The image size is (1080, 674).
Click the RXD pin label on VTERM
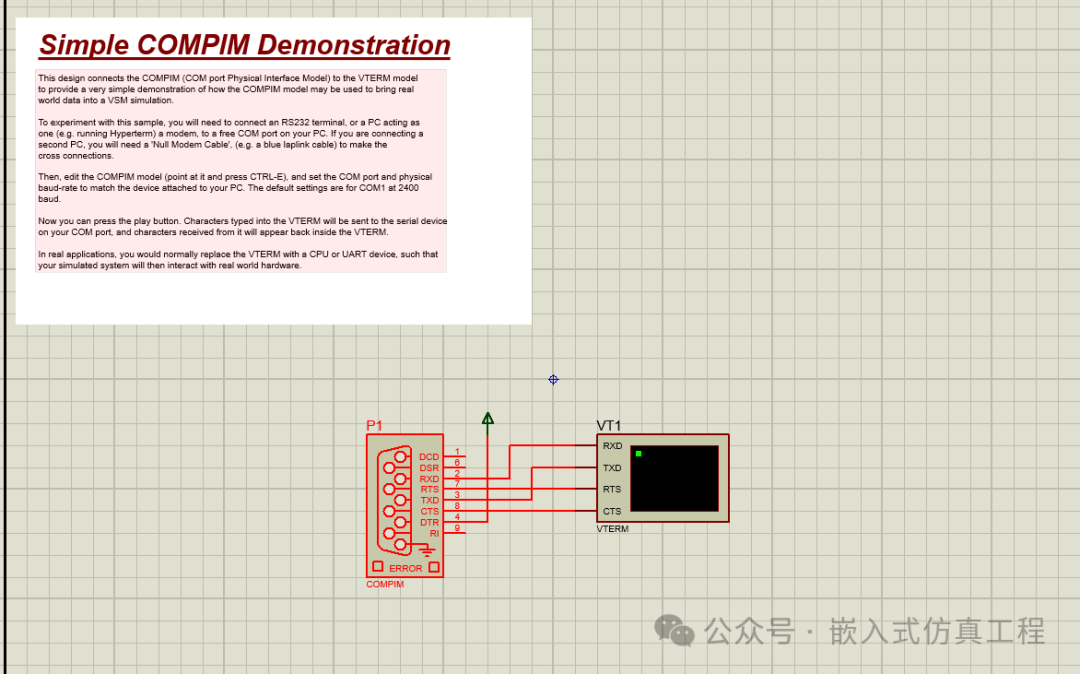612,446
